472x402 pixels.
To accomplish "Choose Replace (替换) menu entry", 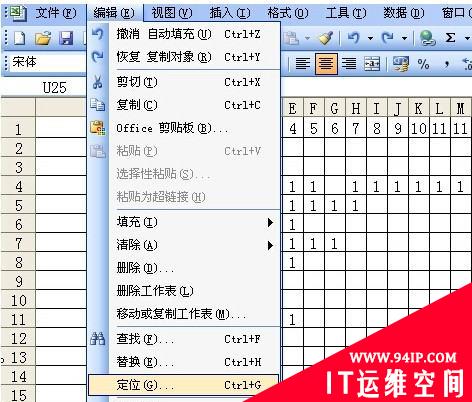I will 183,362.
